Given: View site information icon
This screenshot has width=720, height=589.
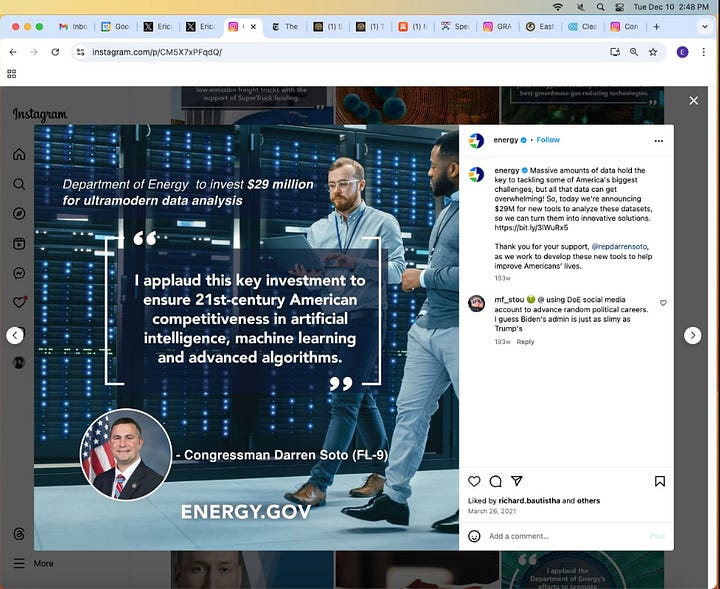Looking at the screenshot, I should click(81, 52).
